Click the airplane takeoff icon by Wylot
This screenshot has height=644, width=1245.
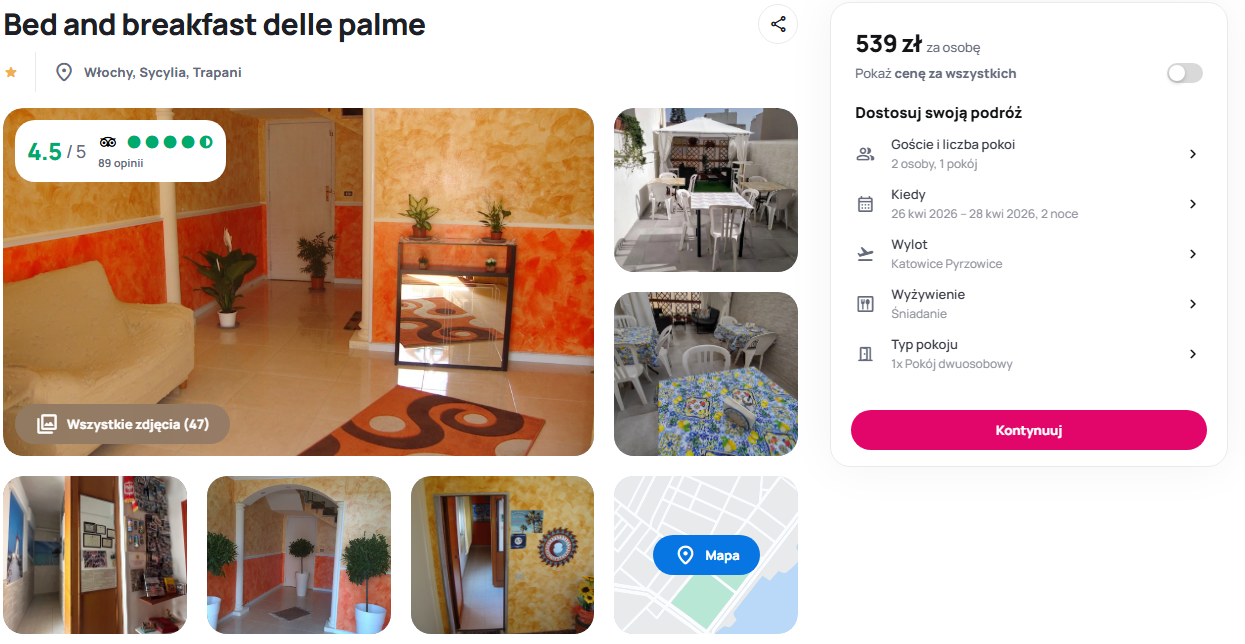pyautogui.click(x=866, y=254)
